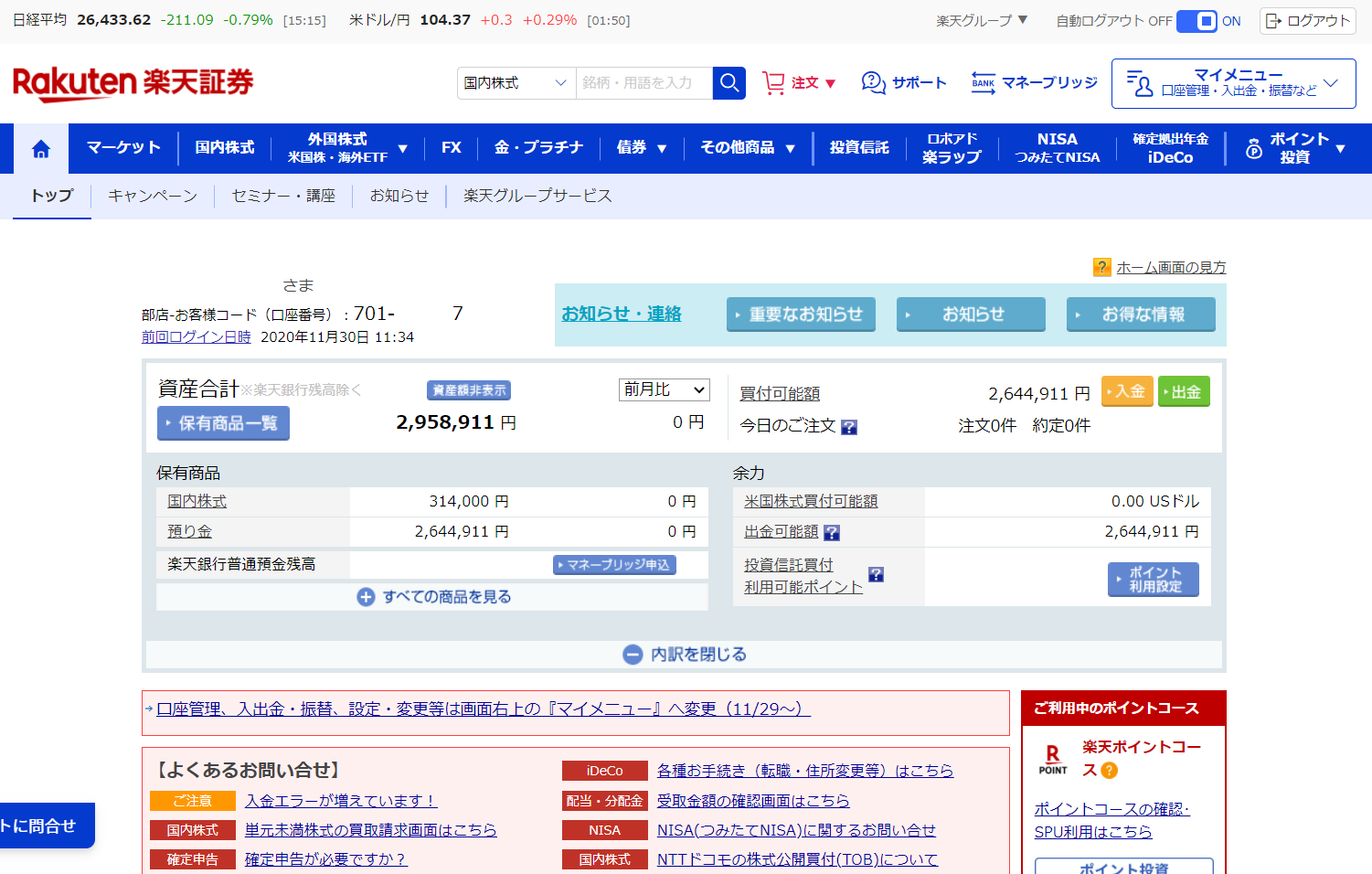Open マーケット menu

click(x=123, y=148)
